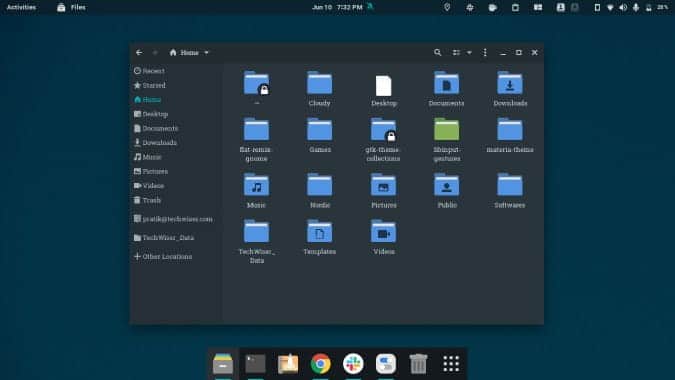
Task: Click the Home path button
Action: (x=184, y=53)
